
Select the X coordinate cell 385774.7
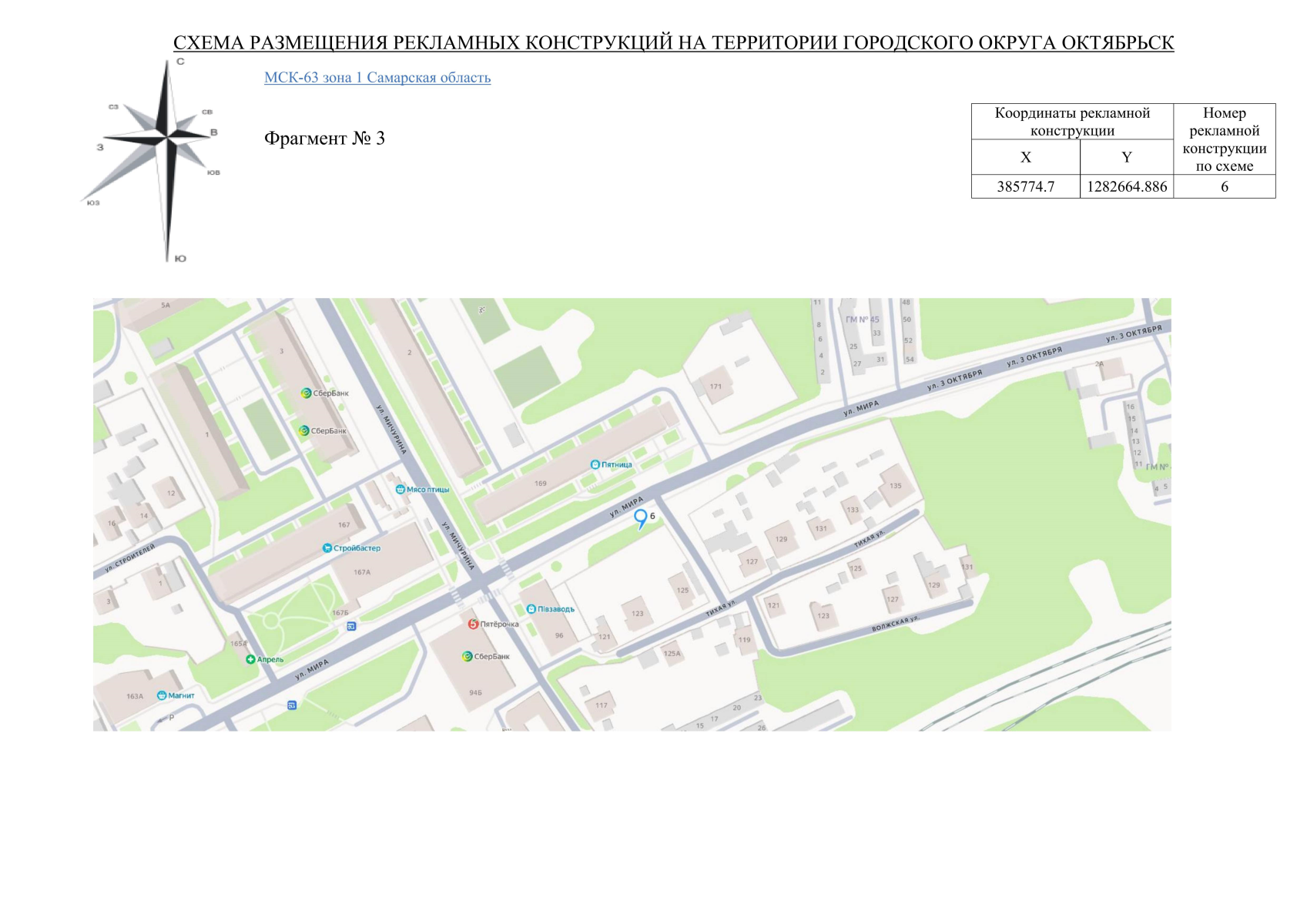[x=1026, y=186]
